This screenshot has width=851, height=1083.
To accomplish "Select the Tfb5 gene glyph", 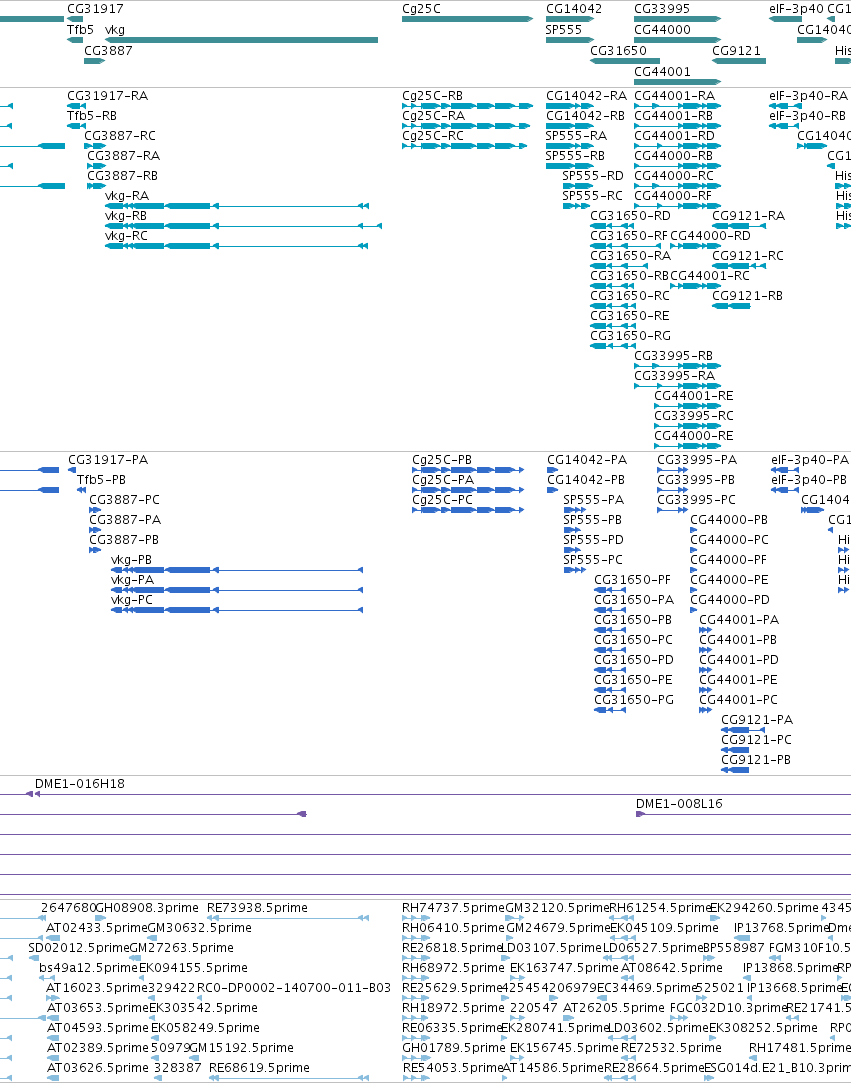I will pos(75,40).
